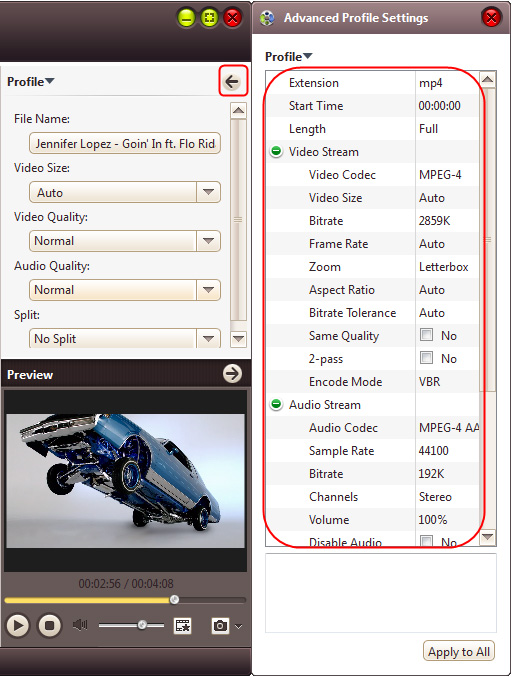
Task: Select the Bitrate Tolerance row
Action: click(x=372, y=313)
